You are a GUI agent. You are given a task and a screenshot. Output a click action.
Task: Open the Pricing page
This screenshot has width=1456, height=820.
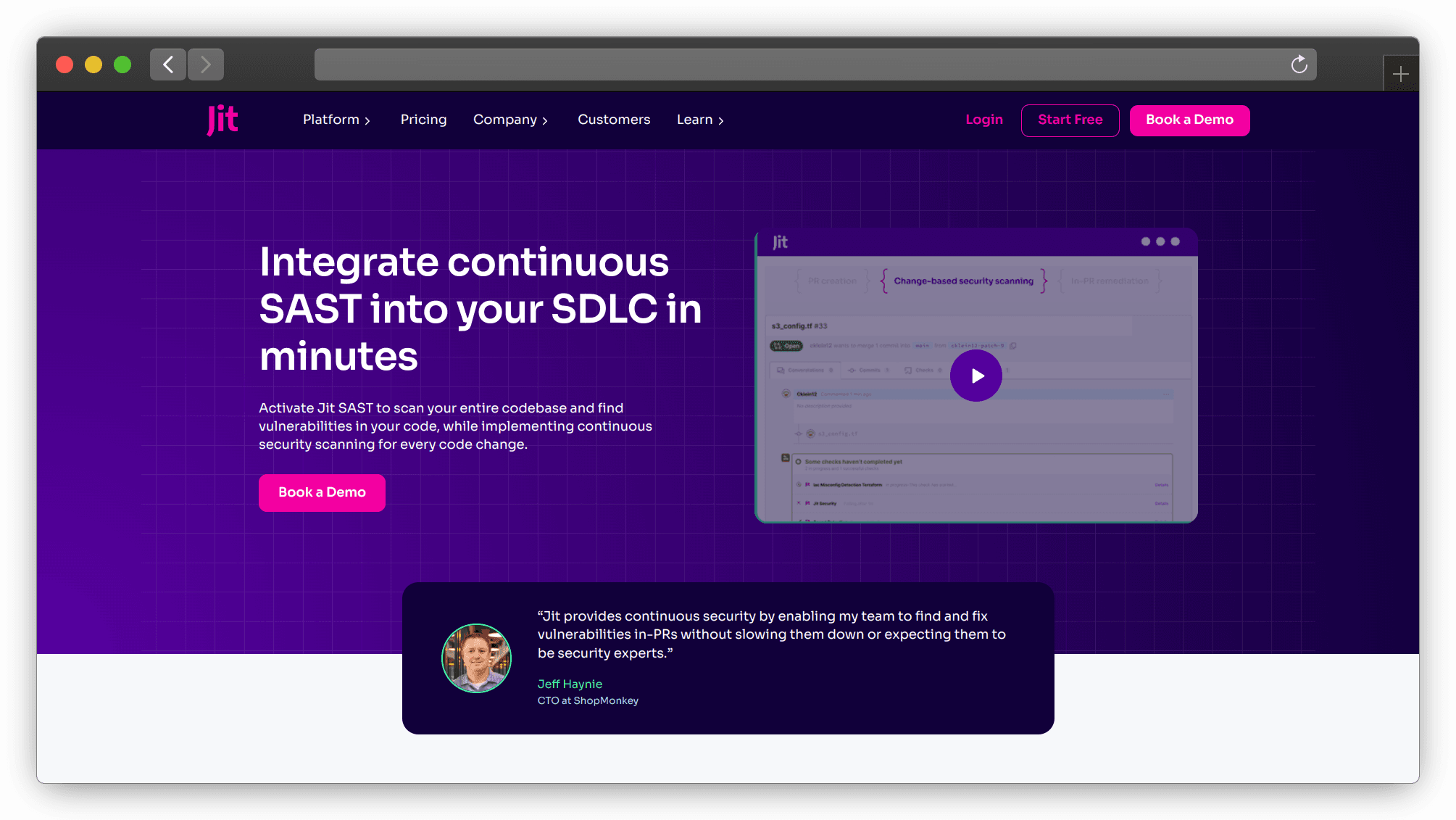pos(424,120)
